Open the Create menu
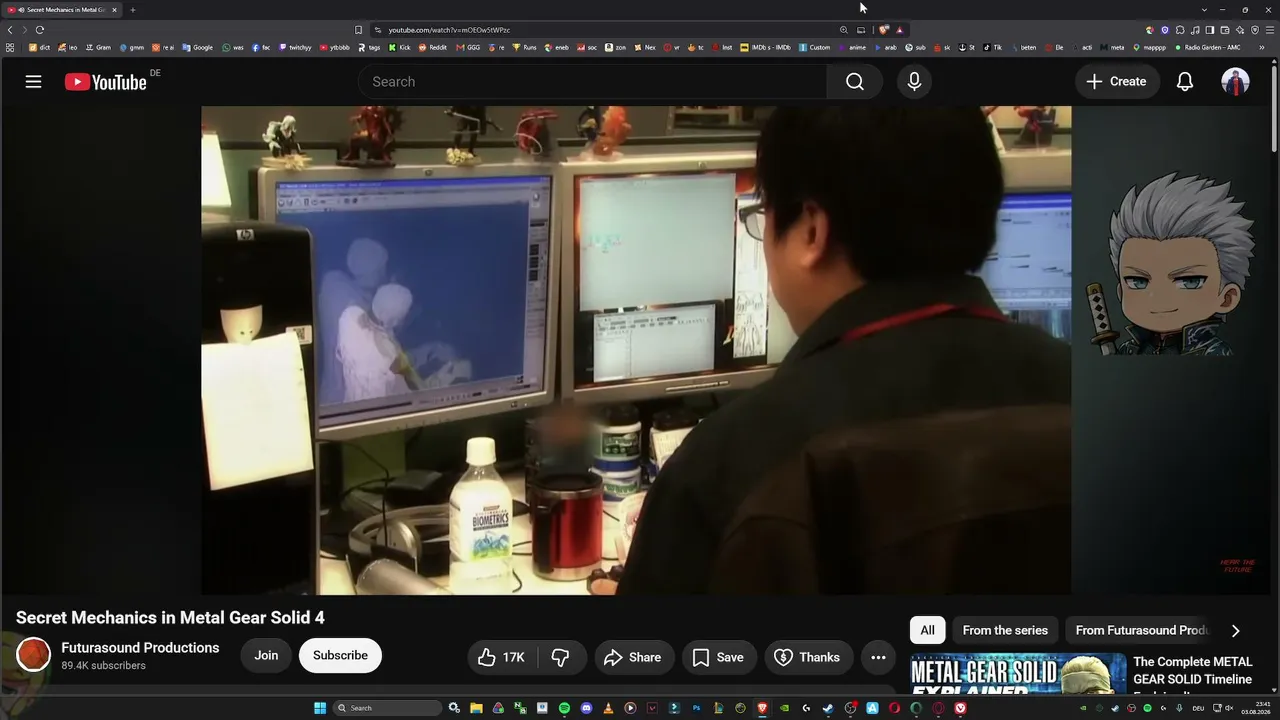The width and height of the screenshot is (1280, 720). pyautogui.click(x=1117, y=82)
